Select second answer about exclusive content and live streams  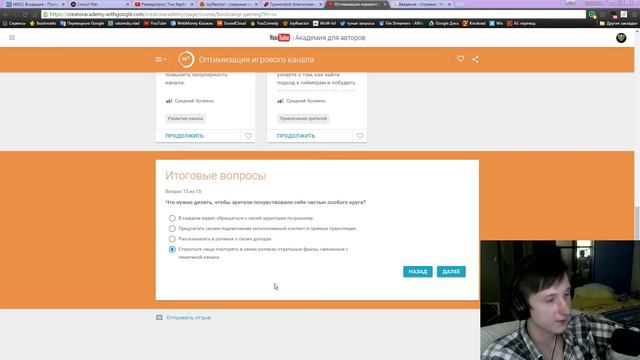(x=172, y=229)
